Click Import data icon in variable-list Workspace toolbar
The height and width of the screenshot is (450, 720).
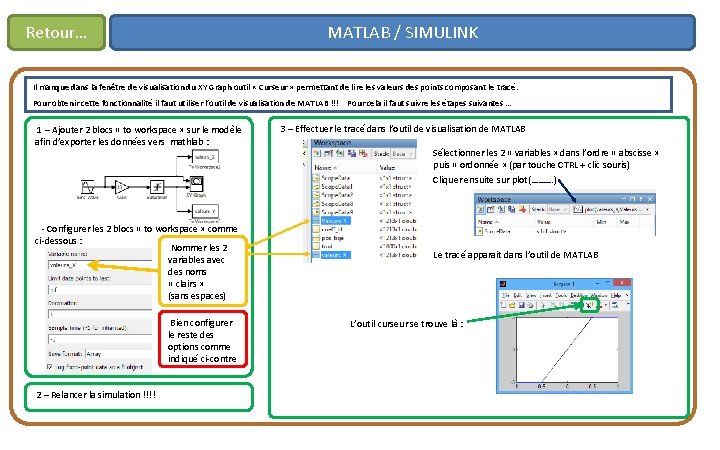340,153
